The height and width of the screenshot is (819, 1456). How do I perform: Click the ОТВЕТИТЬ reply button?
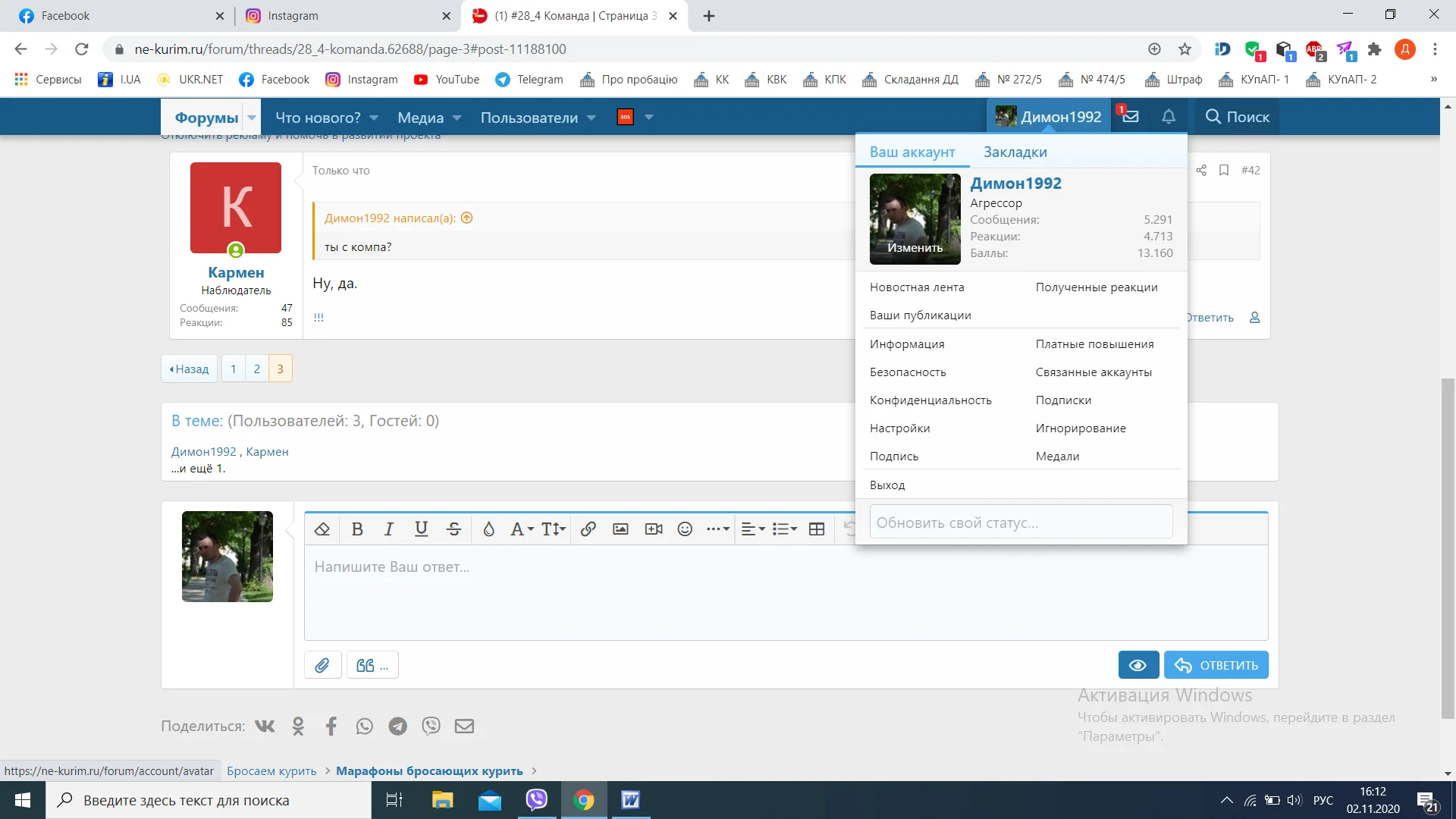click(1216, 665)
